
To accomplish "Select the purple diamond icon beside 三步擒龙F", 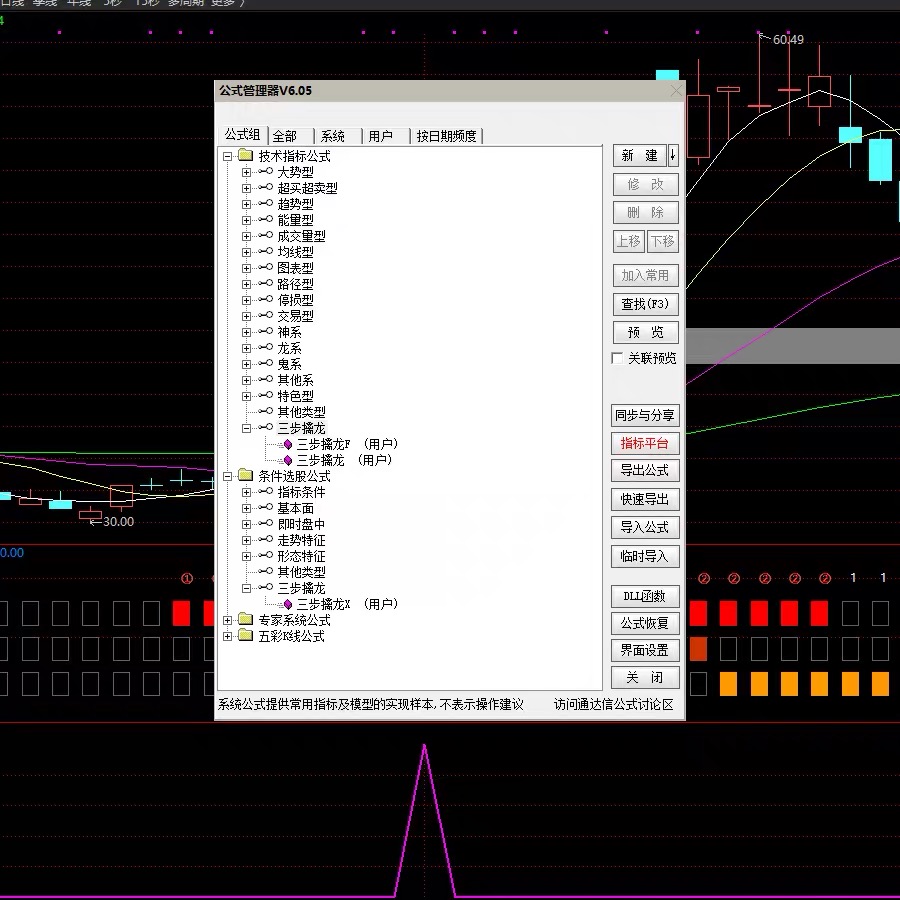I will point(288,444).
